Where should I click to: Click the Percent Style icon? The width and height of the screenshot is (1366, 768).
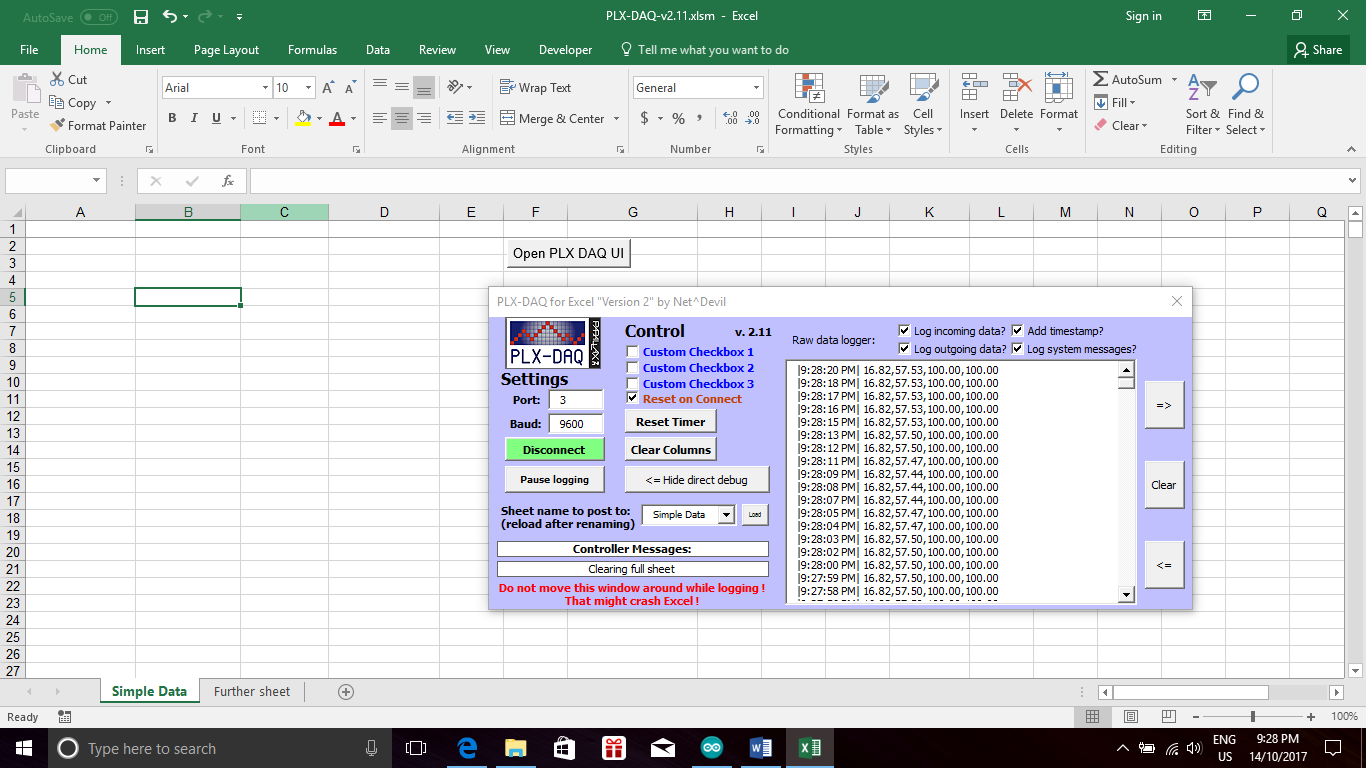[x=678, y=118]
